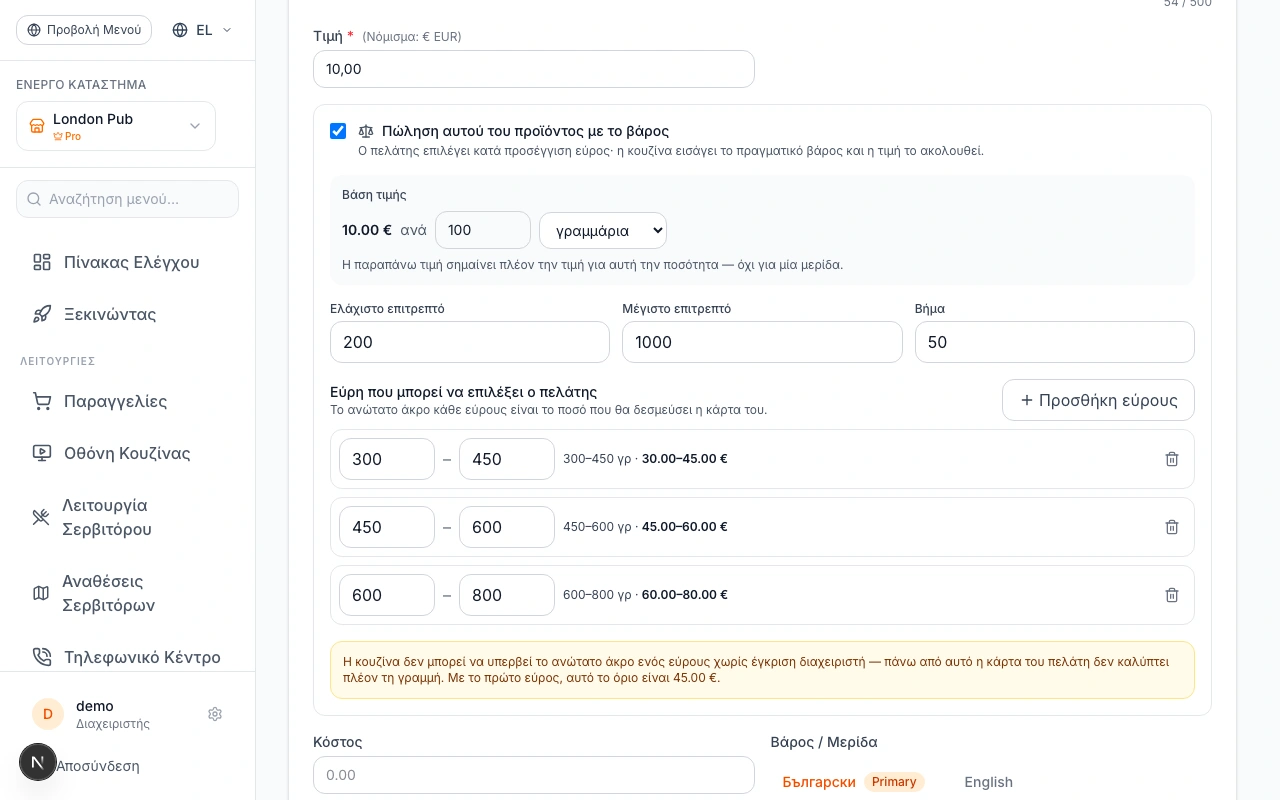The image size is (1280, 800).
Task: Focus the Βήμα step field
Action: (x=1054, y=342)
